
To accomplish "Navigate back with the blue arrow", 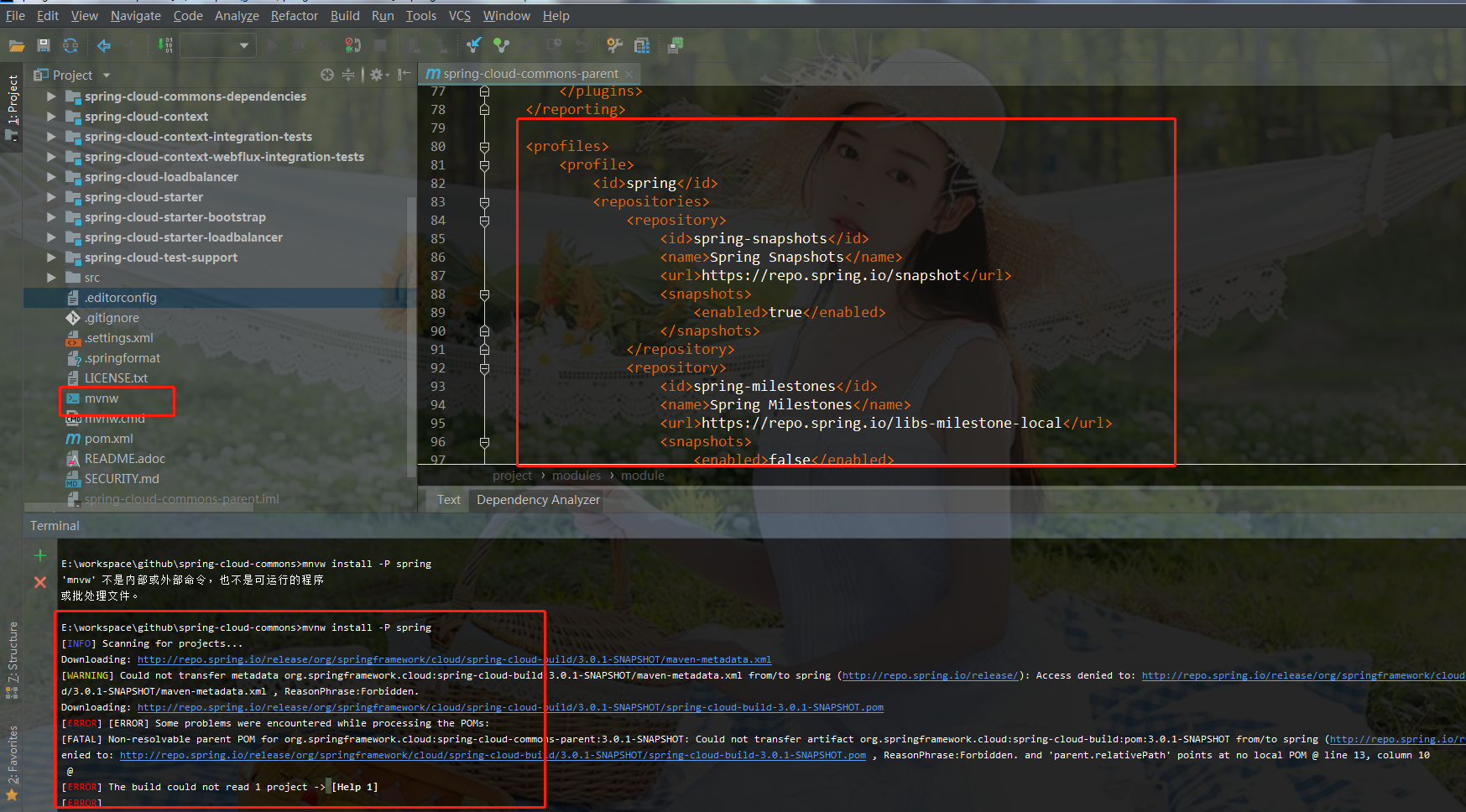I will (104, 45).
